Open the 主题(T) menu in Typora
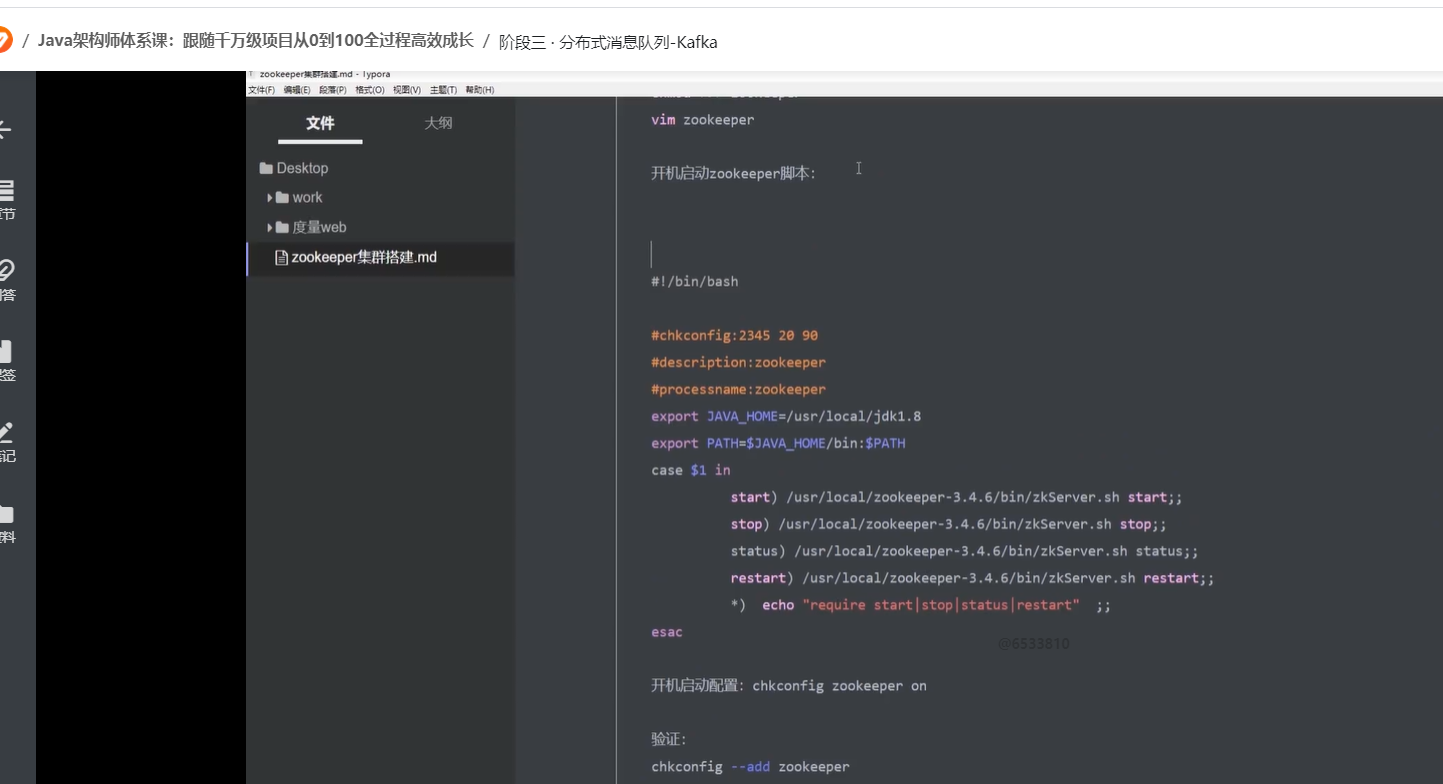 [x=443, y=90]
